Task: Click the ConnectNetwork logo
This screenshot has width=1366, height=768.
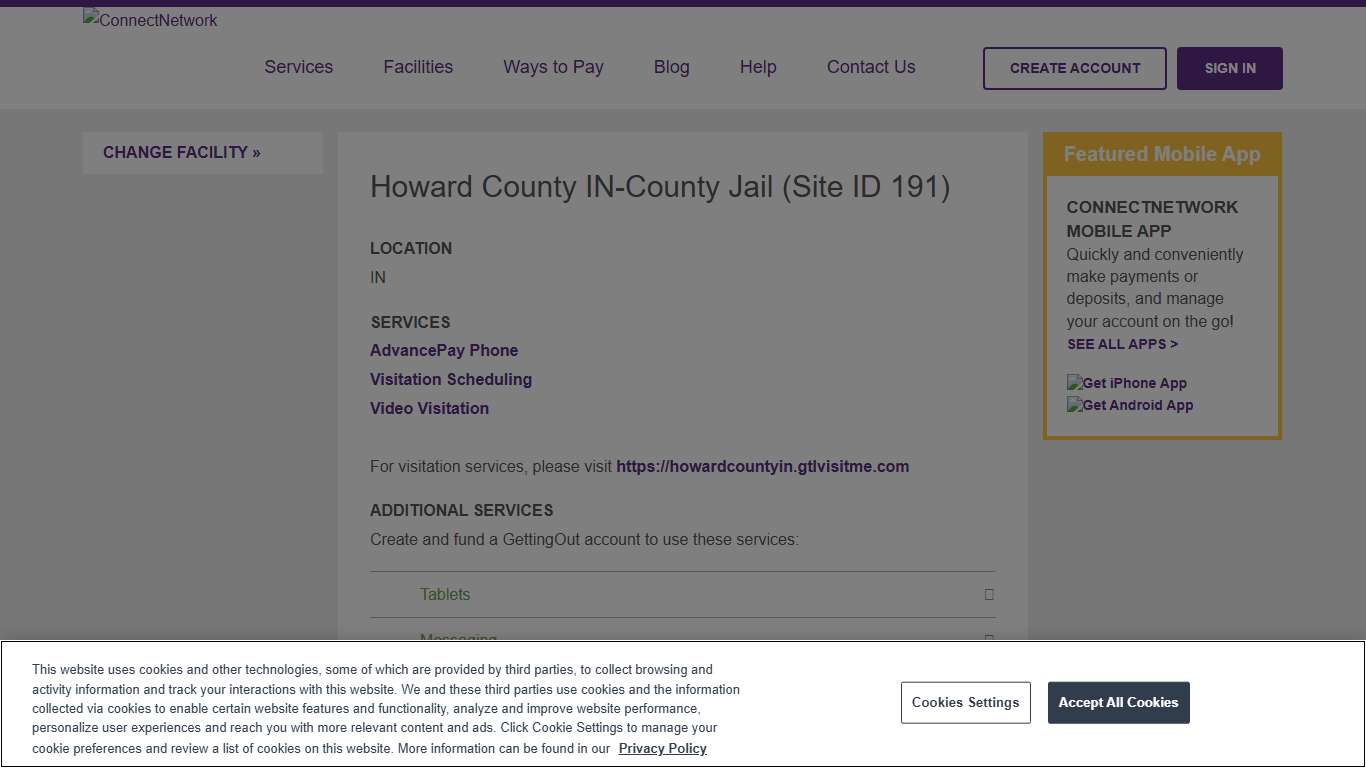Action: tap(149, 20)
